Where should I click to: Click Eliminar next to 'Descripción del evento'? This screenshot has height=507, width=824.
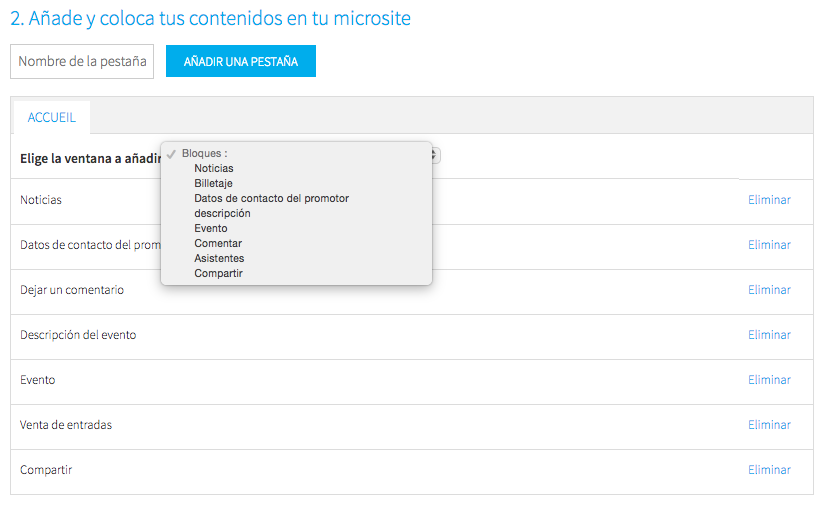point(769,335)
